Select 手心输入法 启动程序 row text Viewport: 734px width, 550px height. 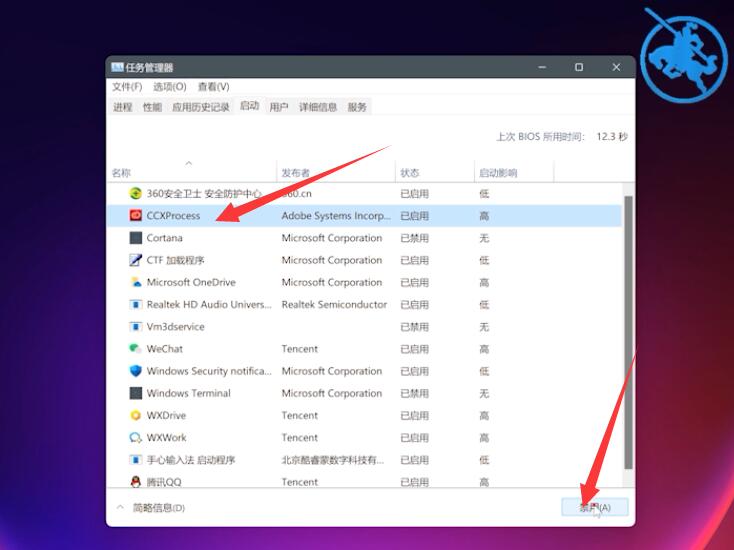tap(191, 460)
